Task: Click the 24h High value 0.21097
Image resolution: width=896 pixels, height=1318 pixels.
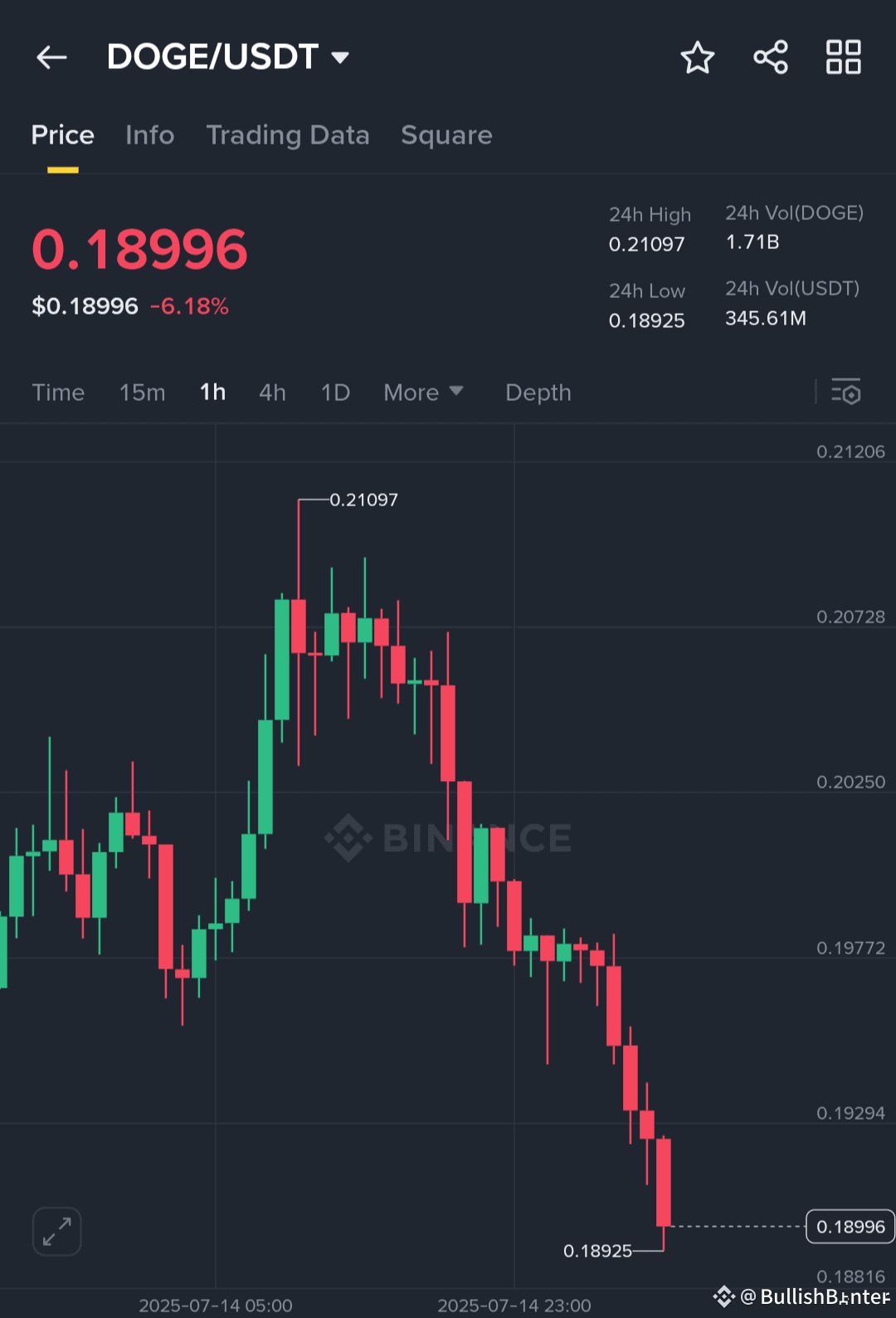Action: (647, 243)
